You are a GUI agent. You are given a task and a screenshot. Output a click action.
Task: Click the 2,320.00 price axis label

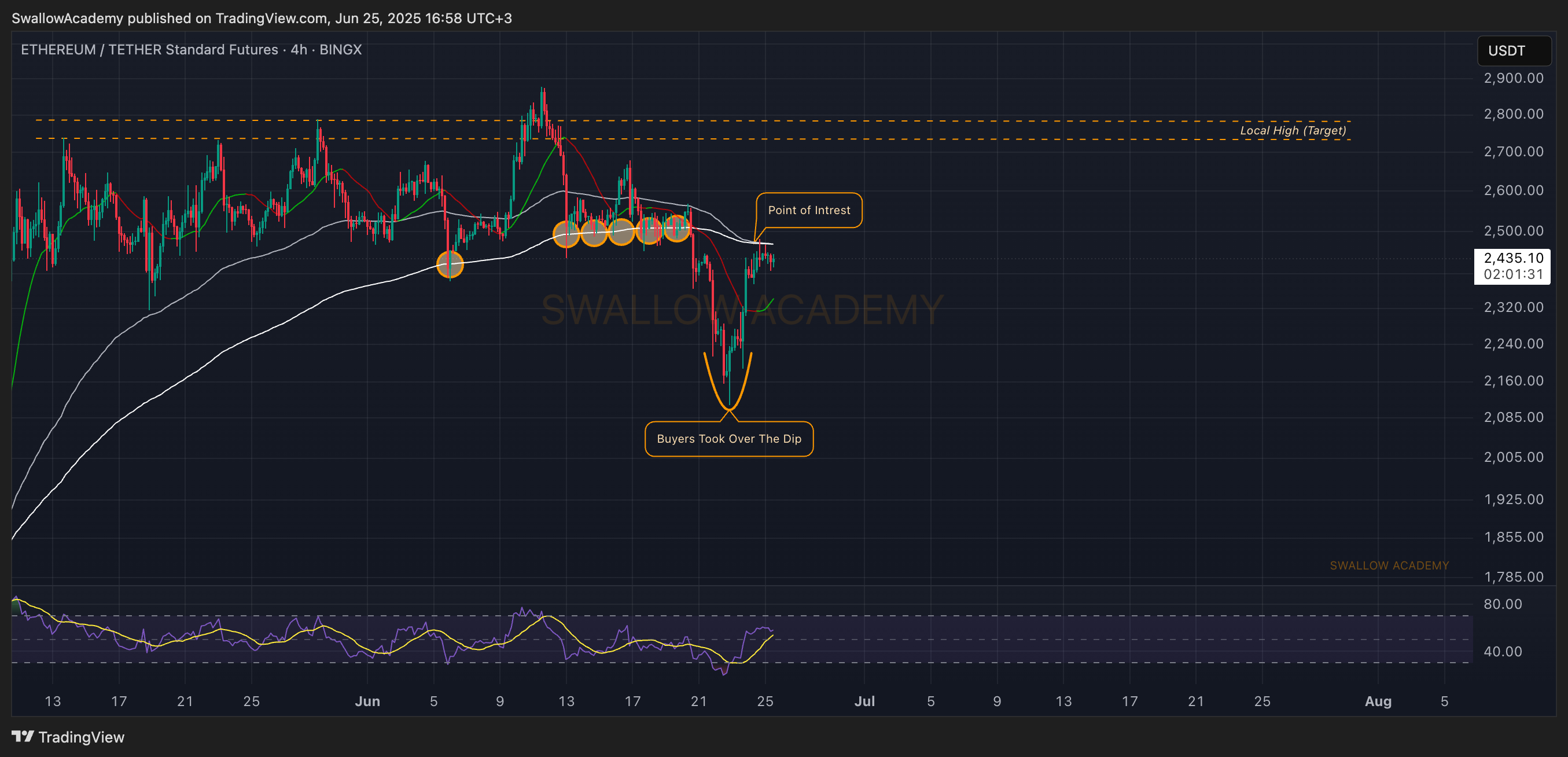pyautogui.click(x=1513, y=307)
